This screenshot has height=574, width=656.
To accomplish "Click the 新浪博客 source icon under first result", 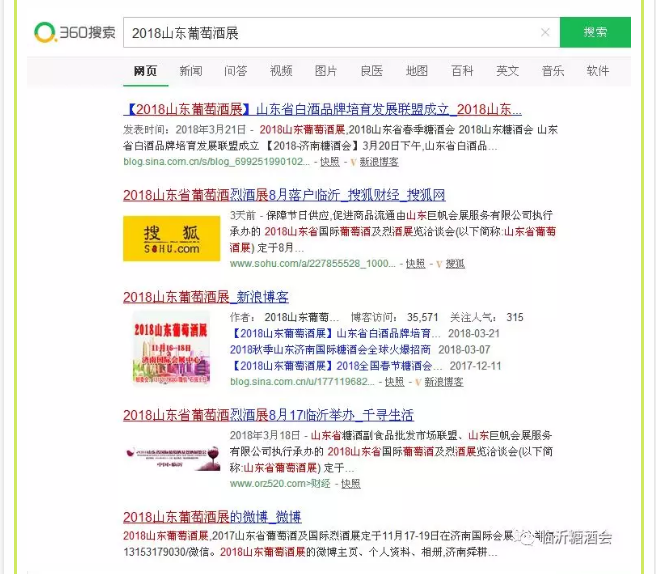I will coord(377,161).
